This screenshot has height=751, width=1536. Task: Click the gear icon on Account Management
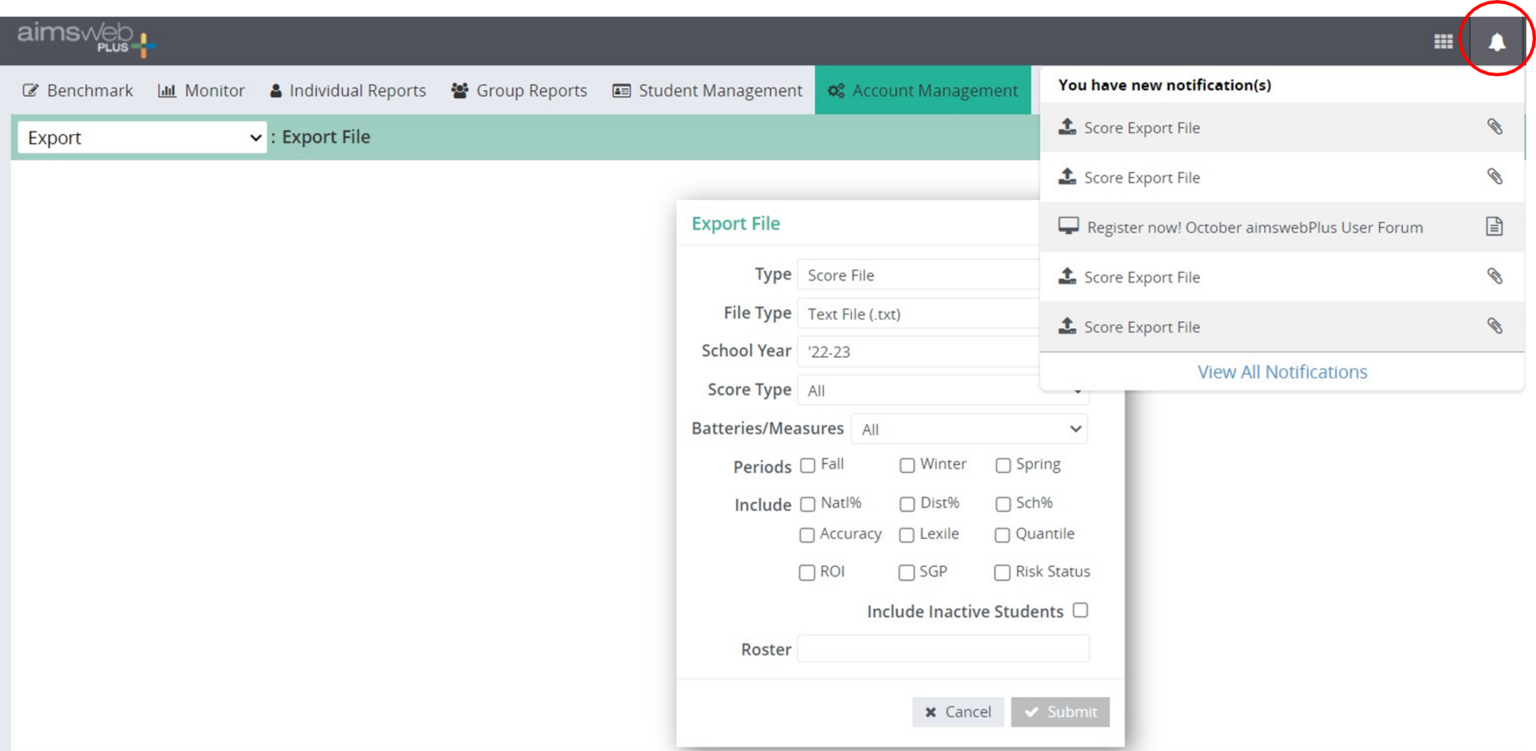(837, 90)
